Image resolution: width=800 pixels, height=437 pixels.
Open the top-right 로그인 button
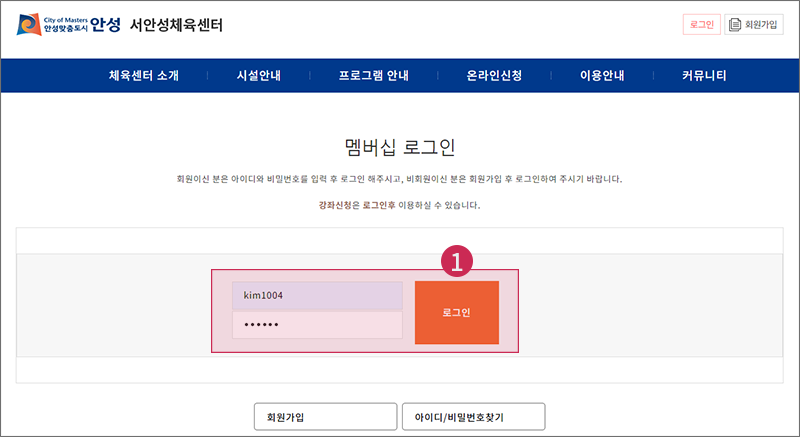click(702, 24)
